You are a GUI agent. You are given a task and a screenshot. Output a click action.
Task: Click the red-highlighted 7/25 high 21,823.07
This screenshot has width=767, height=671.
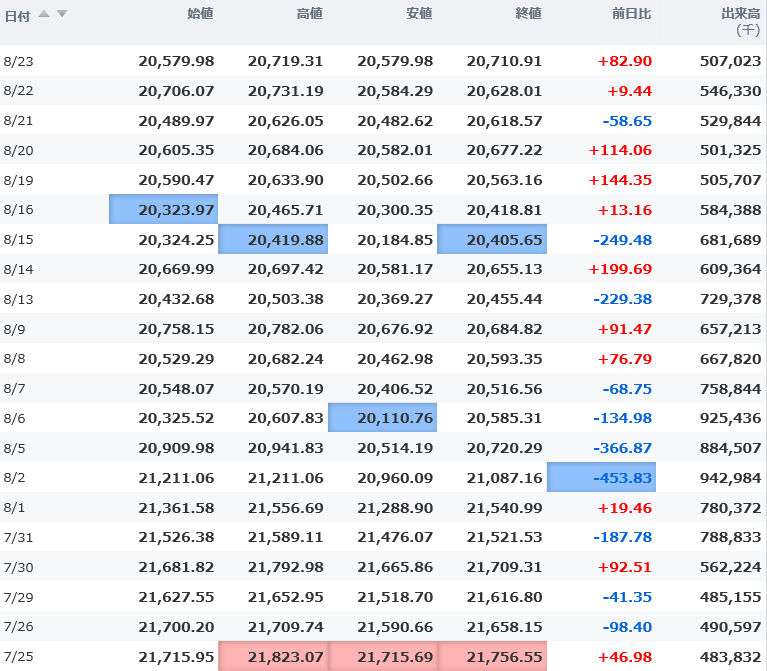[273, 656]
